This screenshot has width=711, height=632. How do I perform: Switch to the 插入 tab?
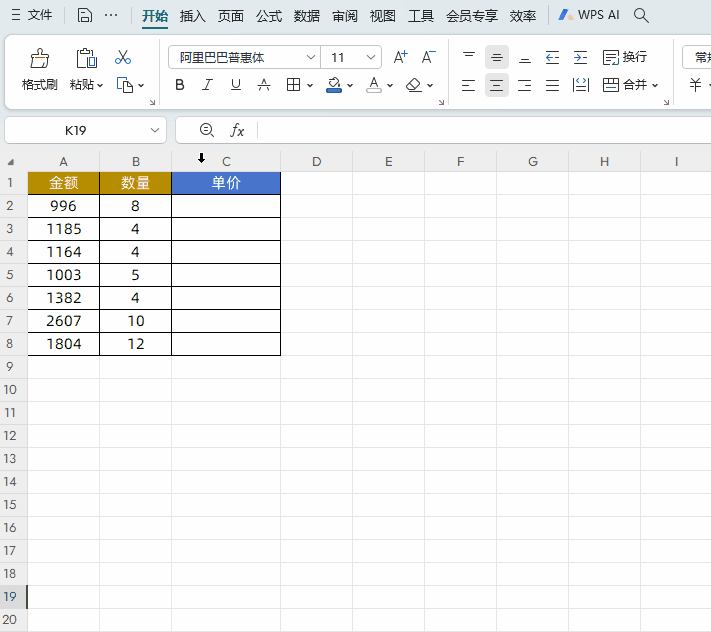(x=193, y=16)
